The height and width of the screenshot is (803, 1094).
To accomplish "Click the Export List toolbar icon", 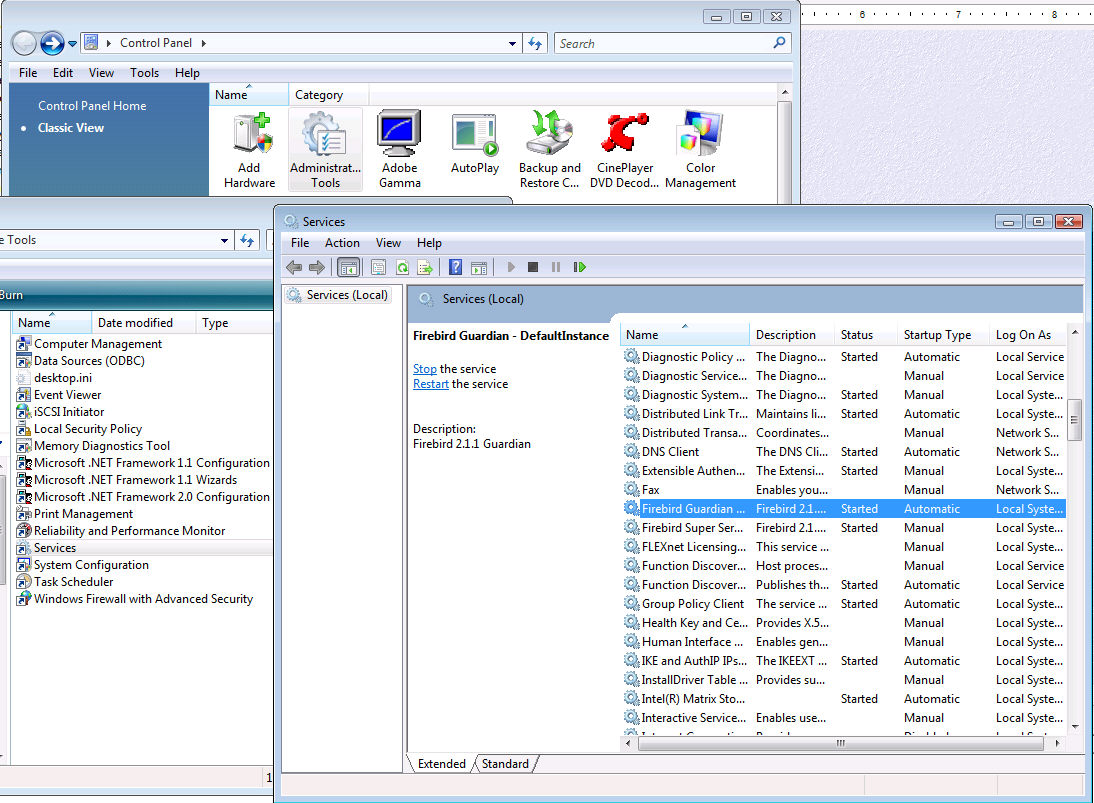I will click(425, 267).
